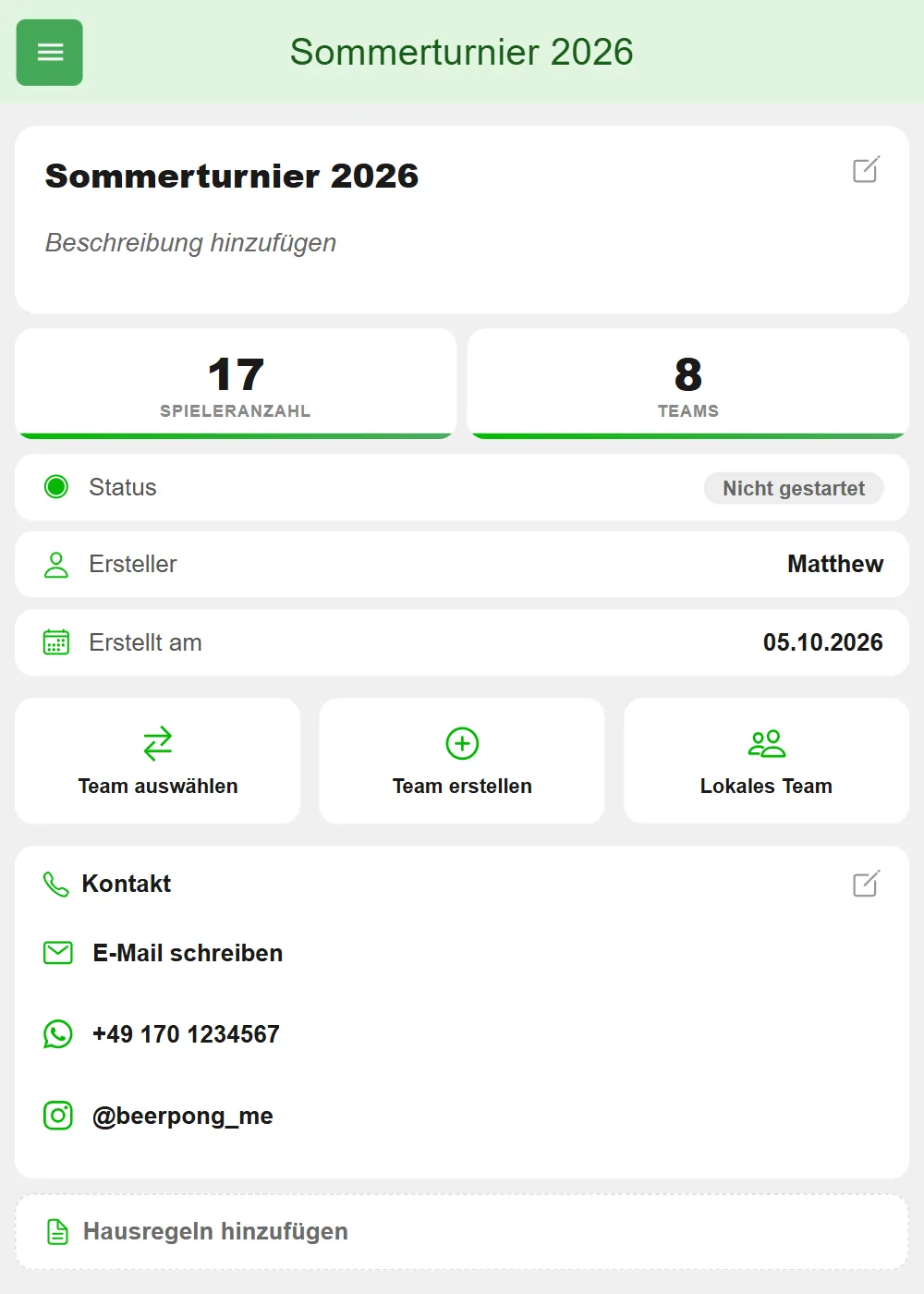
Task: Click the plus circle icon in 'Team erstellen'
Action: pos(462,743)
